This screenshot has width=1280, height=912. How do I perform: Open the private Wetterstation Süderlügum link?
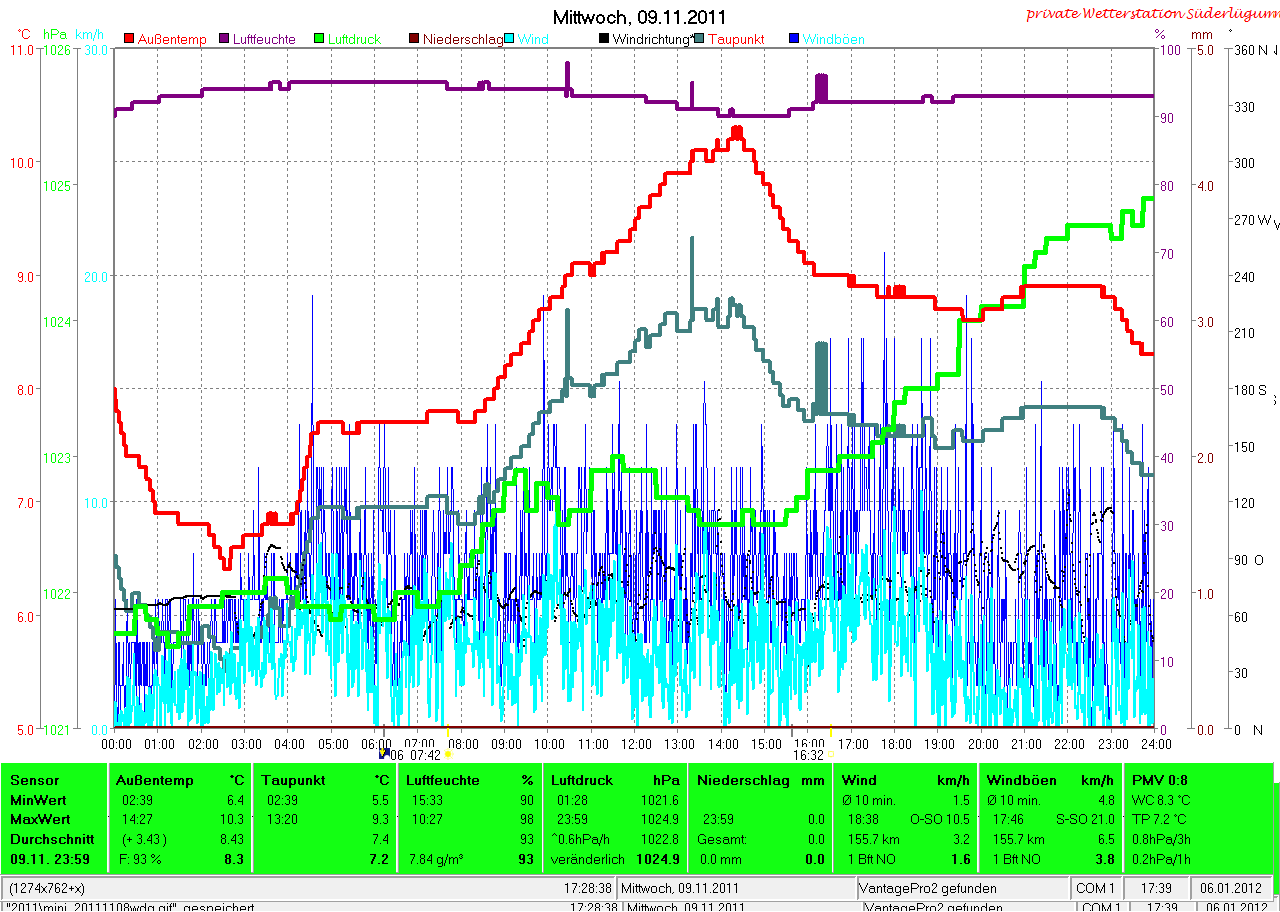(1152, 13)
